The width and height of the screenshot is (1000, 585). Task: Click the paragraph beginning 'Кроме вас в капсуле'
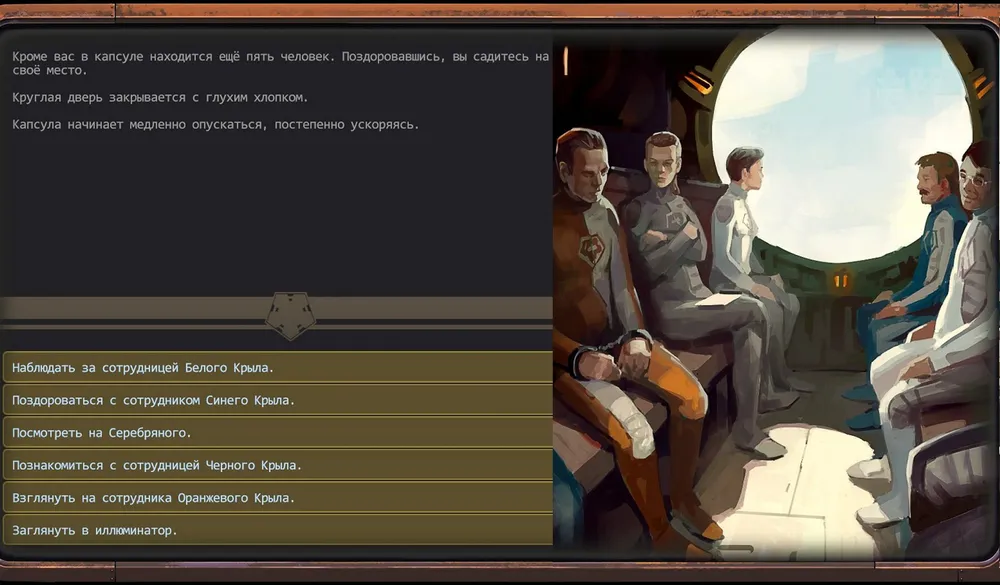click(281, 63)
